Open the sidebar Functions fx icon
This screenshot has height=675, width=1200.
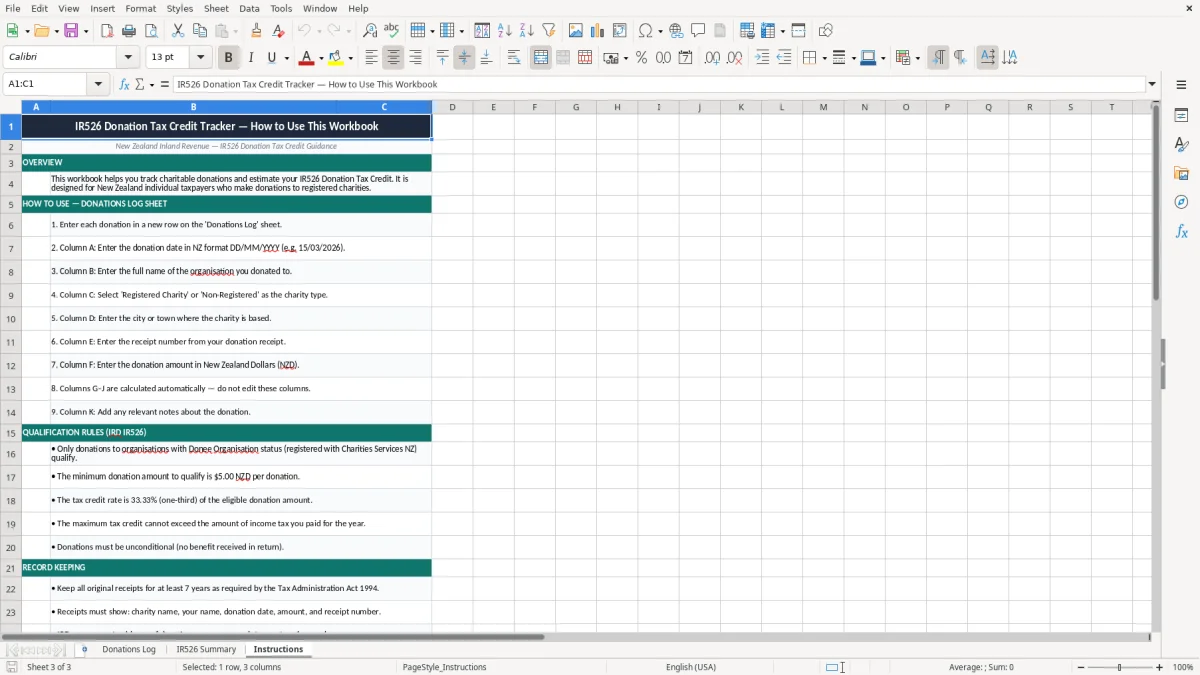(1181, 232)
